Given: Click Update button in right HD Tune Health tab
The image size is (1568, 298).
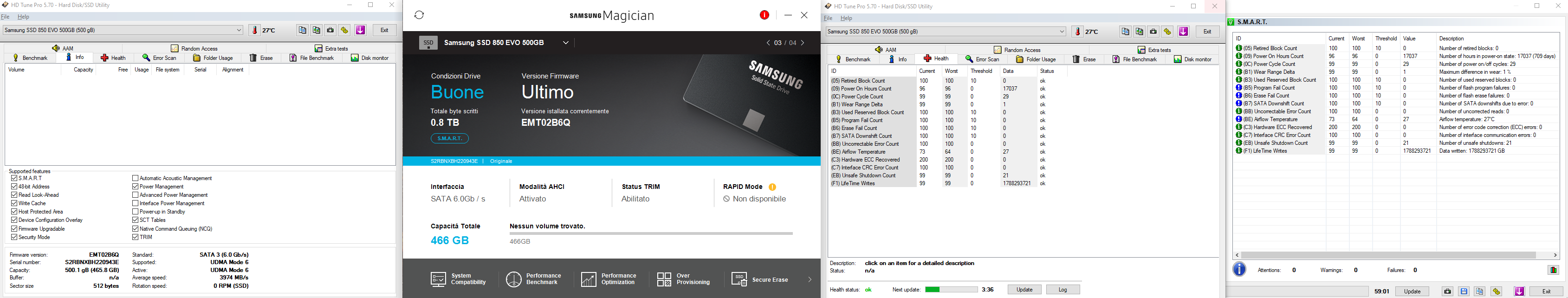Looking at the screenshot, I should (1024, 290).
